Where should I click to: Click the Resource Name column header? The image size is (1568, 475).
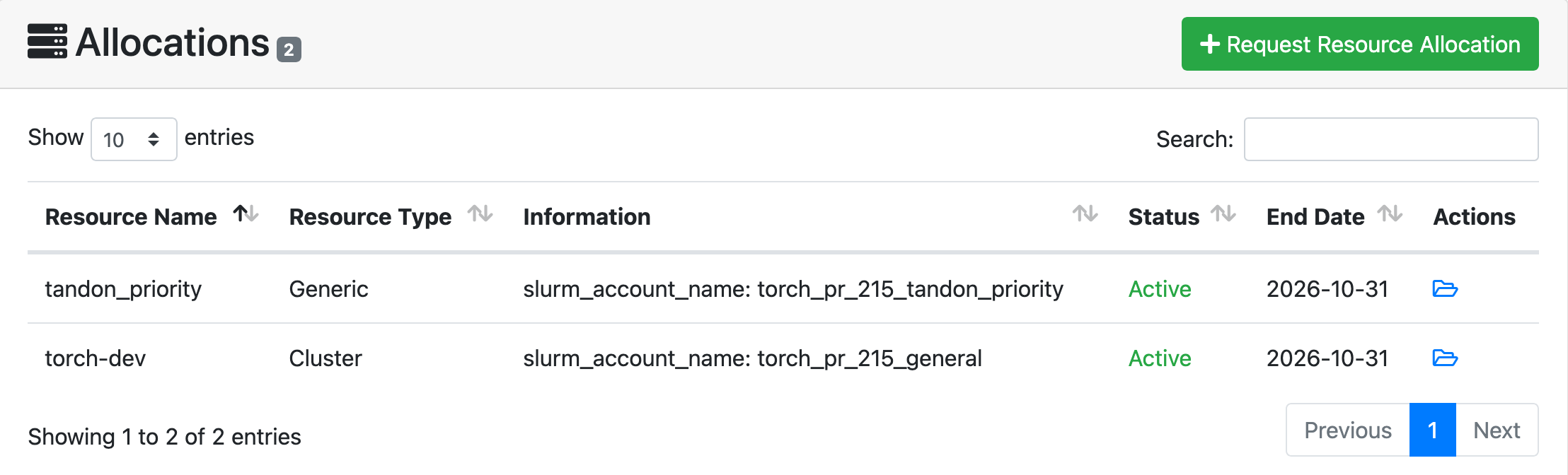(x=131, y=217)
